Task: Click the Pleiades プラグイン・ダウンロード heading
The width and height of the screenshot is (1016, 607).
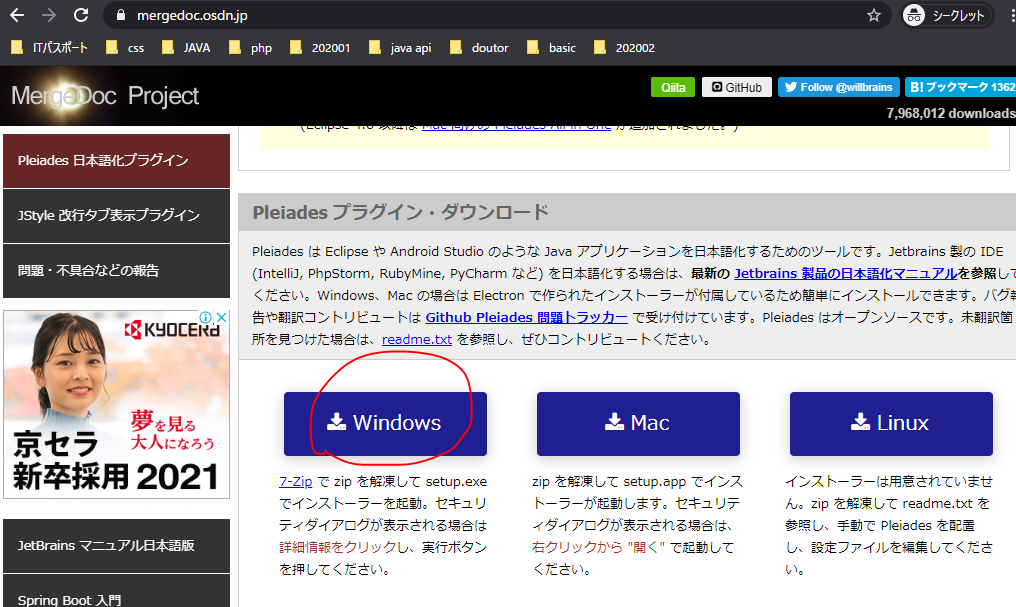Action: pyautogui.click(x=400, y=212)
